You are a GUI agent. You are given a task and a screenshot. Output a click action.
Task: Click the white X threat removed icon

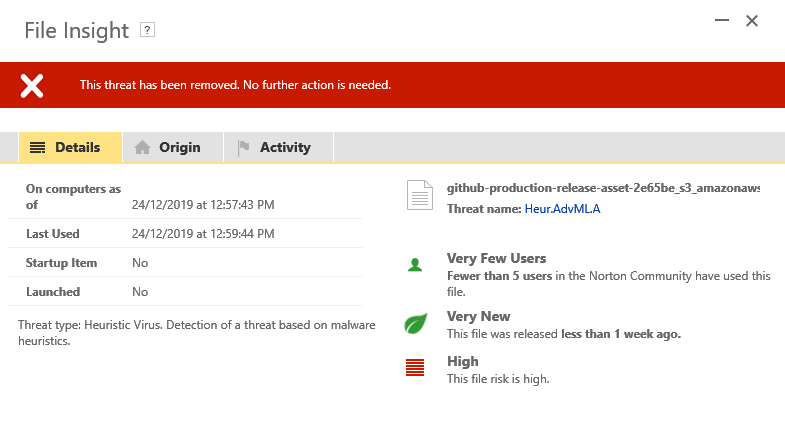[32, 85]
